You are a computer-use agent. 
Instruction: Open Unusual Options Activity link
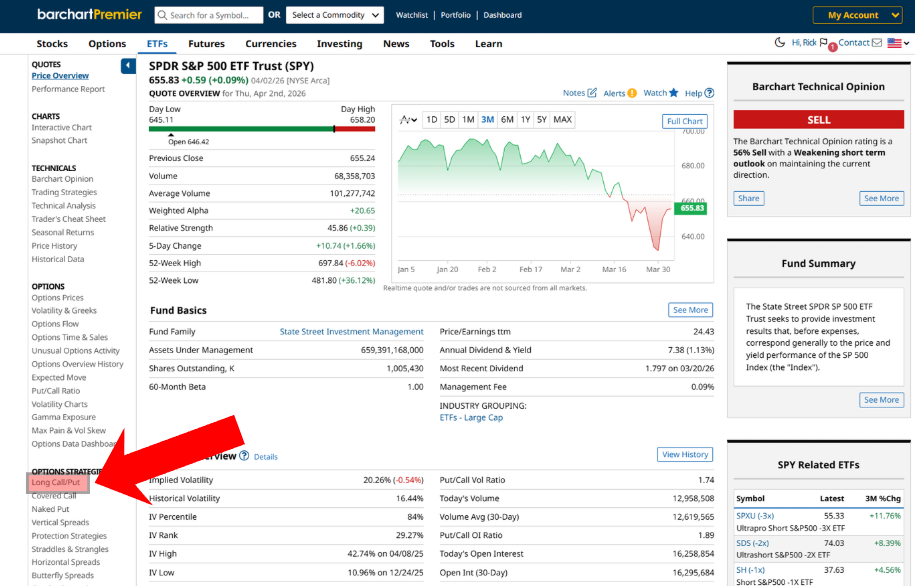(x=75, y=351)
